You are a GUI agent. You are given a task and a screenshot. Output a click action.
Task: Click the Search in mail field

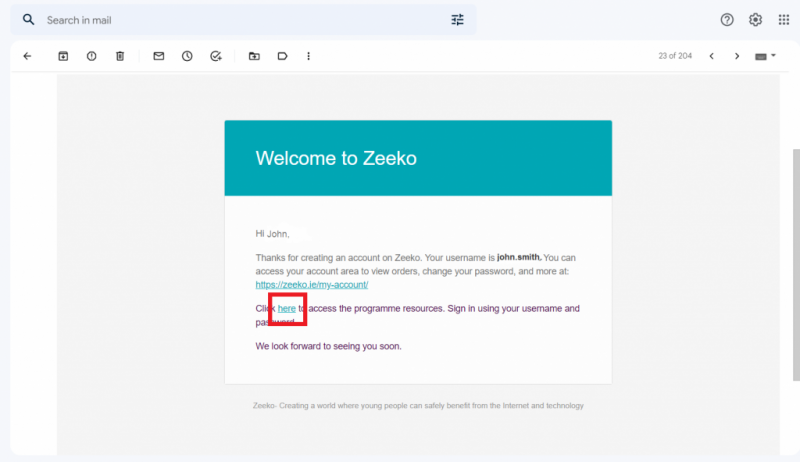[x=240, y=20]
